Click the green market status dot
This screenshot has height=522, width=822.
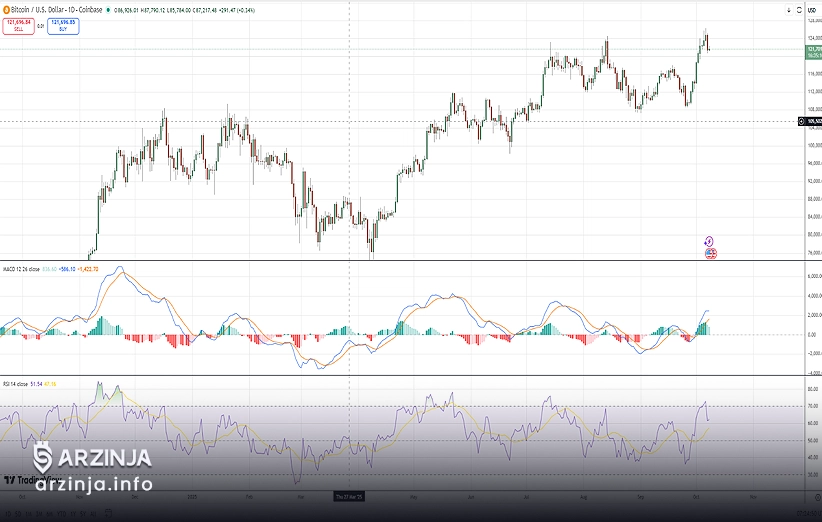point(110,10)
